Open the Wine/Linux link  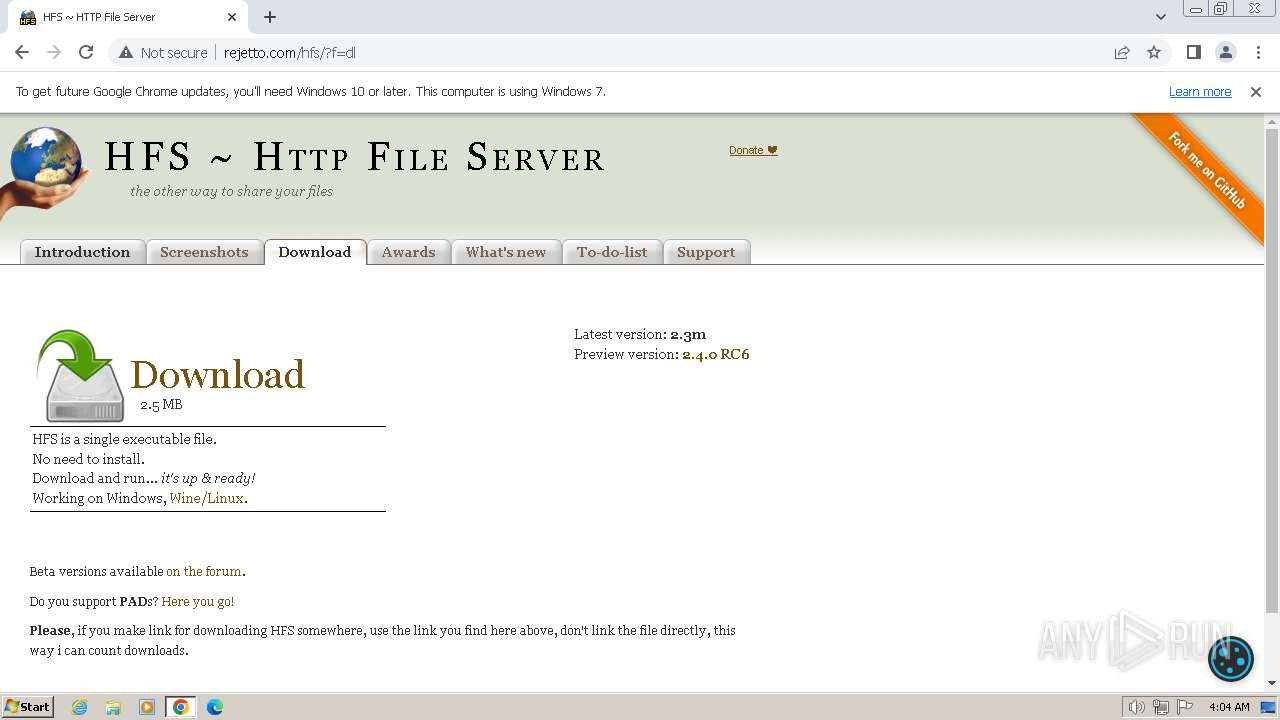[207, 498]
